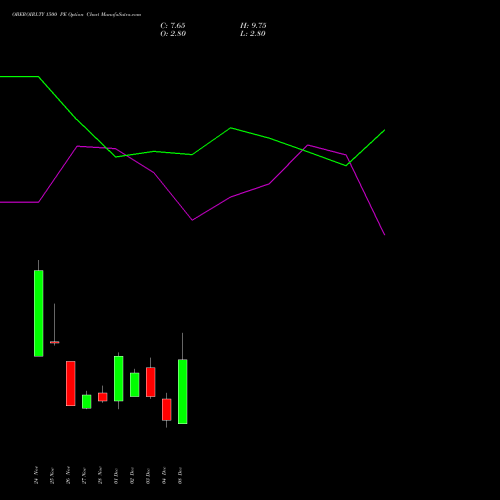Select the tall green candle for 24 Nov
Screen dimensions: 500x500
[39, 313]
